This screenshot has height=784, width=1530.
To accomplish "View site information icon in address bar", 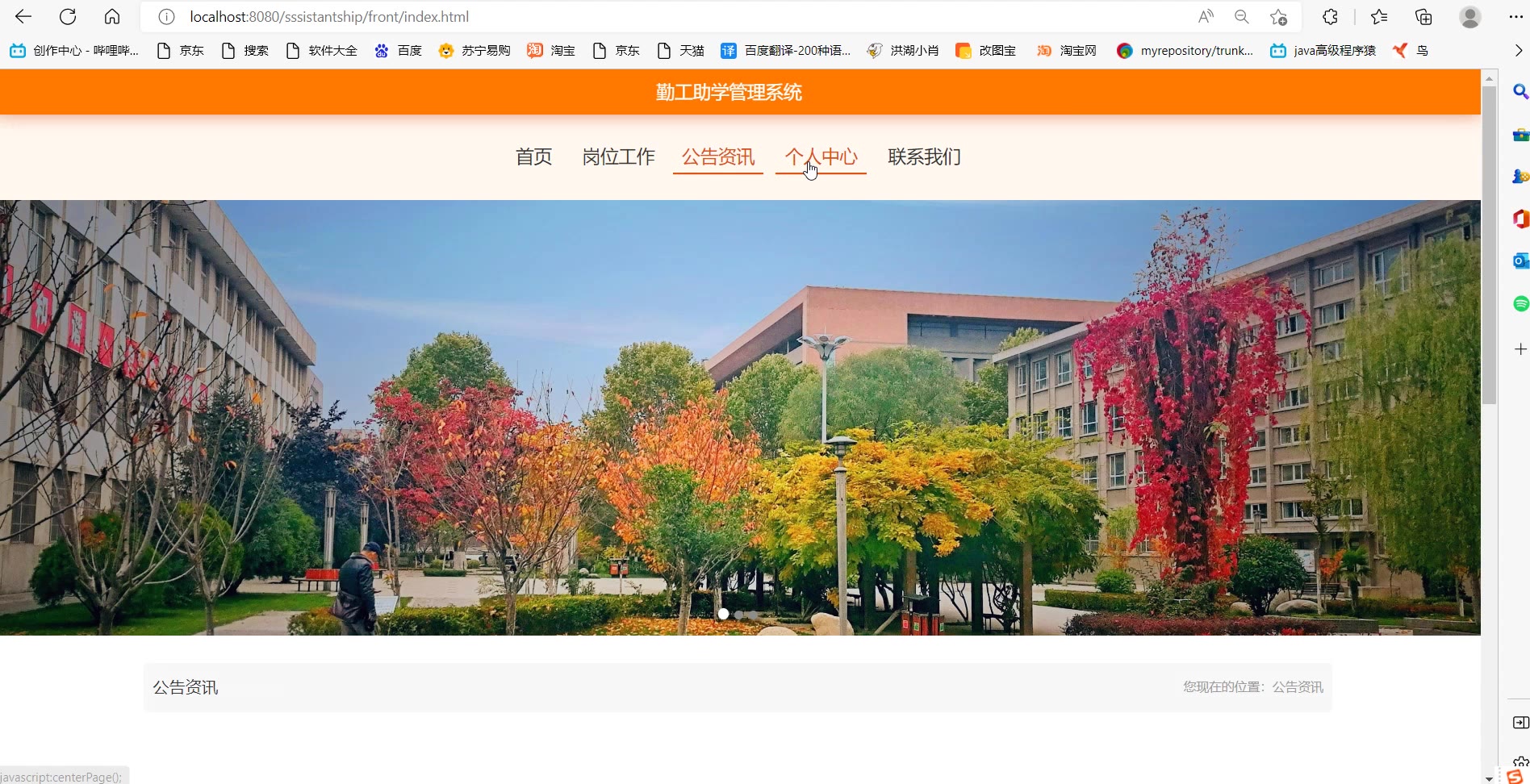I will tap(166, 17).
